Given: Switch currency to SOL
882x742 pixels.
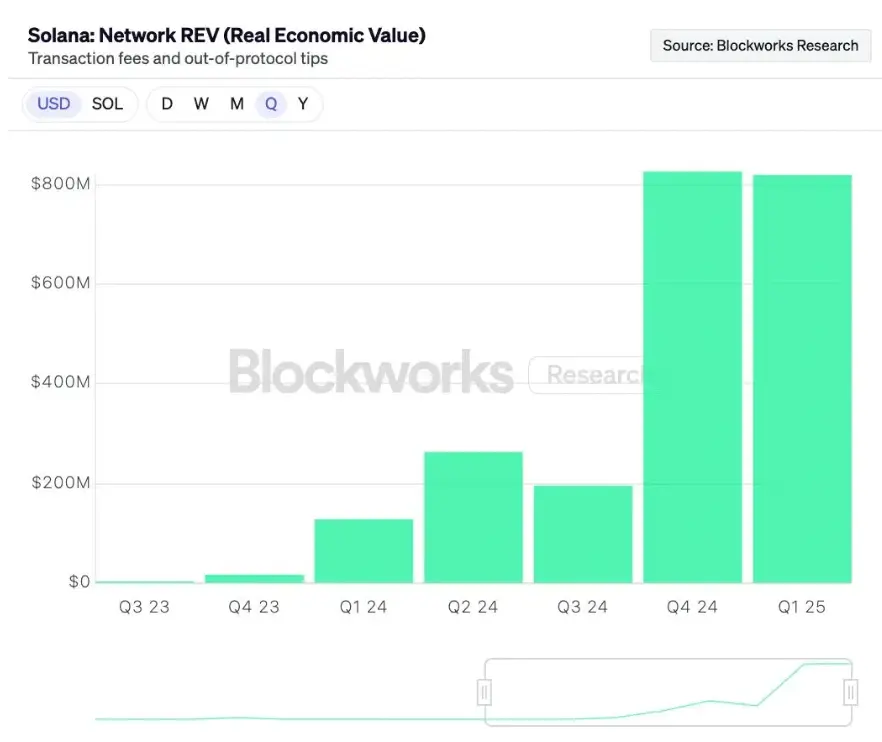Looking at the screenshot, I should [x=107, y=104].
